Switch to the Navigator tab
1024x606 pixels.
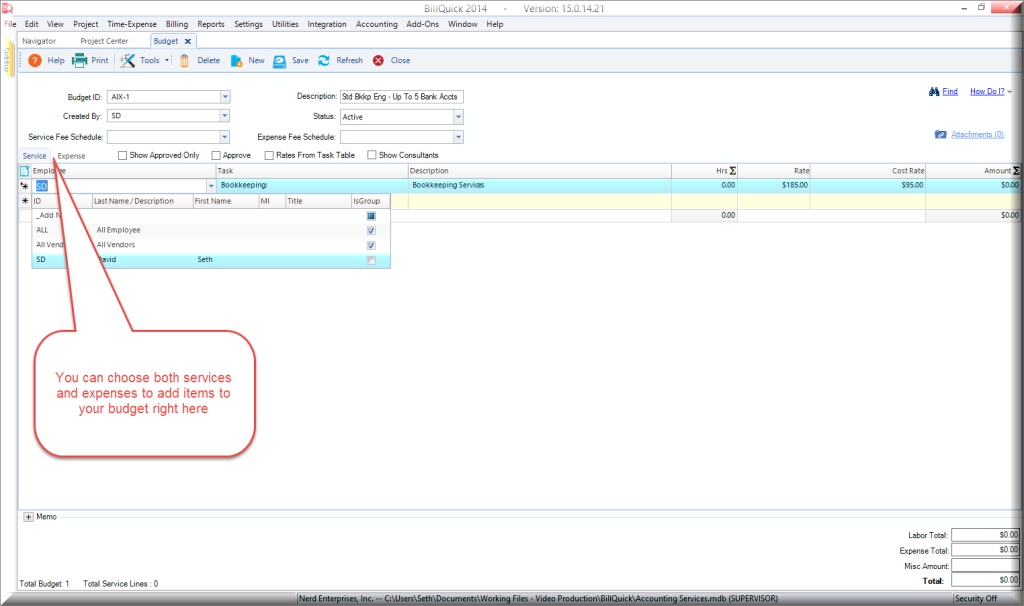[39, 41]
